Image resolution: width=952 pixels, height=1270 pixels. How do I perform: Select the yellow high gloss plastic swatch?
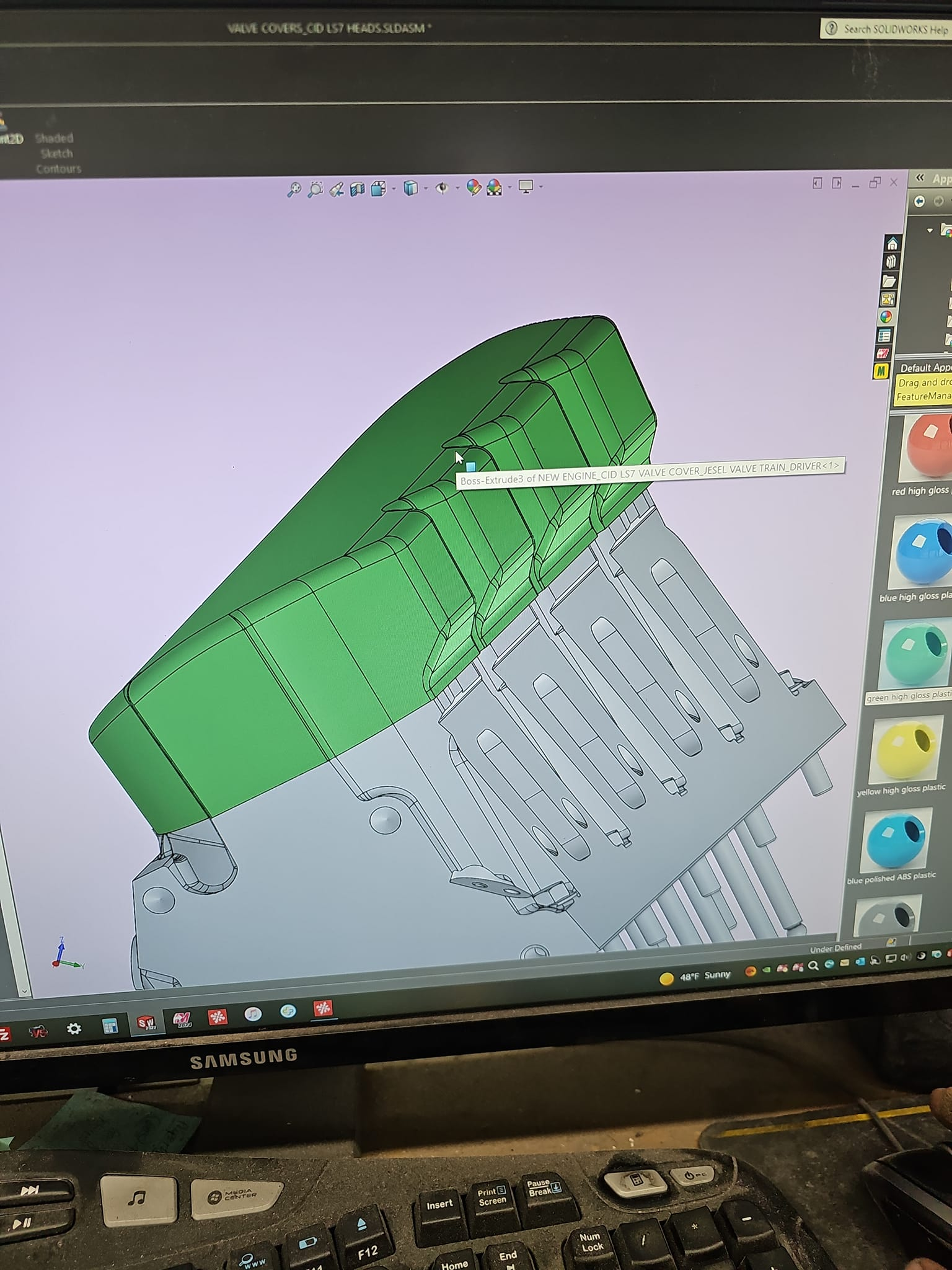tap(906, 750)
